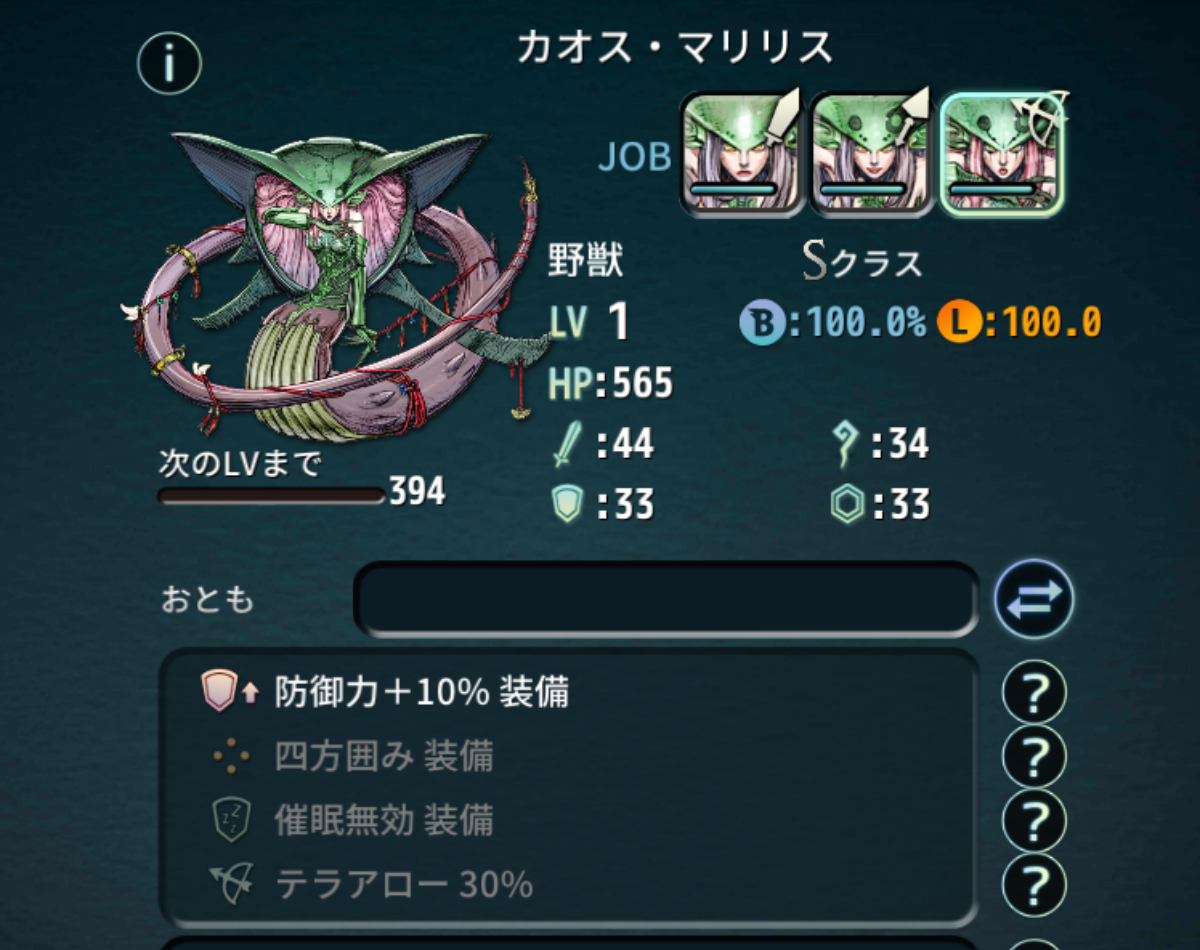Open help for 防御力+10% 装備
This screenshot has width=1200, height=950.
(x=1034, y=692)
